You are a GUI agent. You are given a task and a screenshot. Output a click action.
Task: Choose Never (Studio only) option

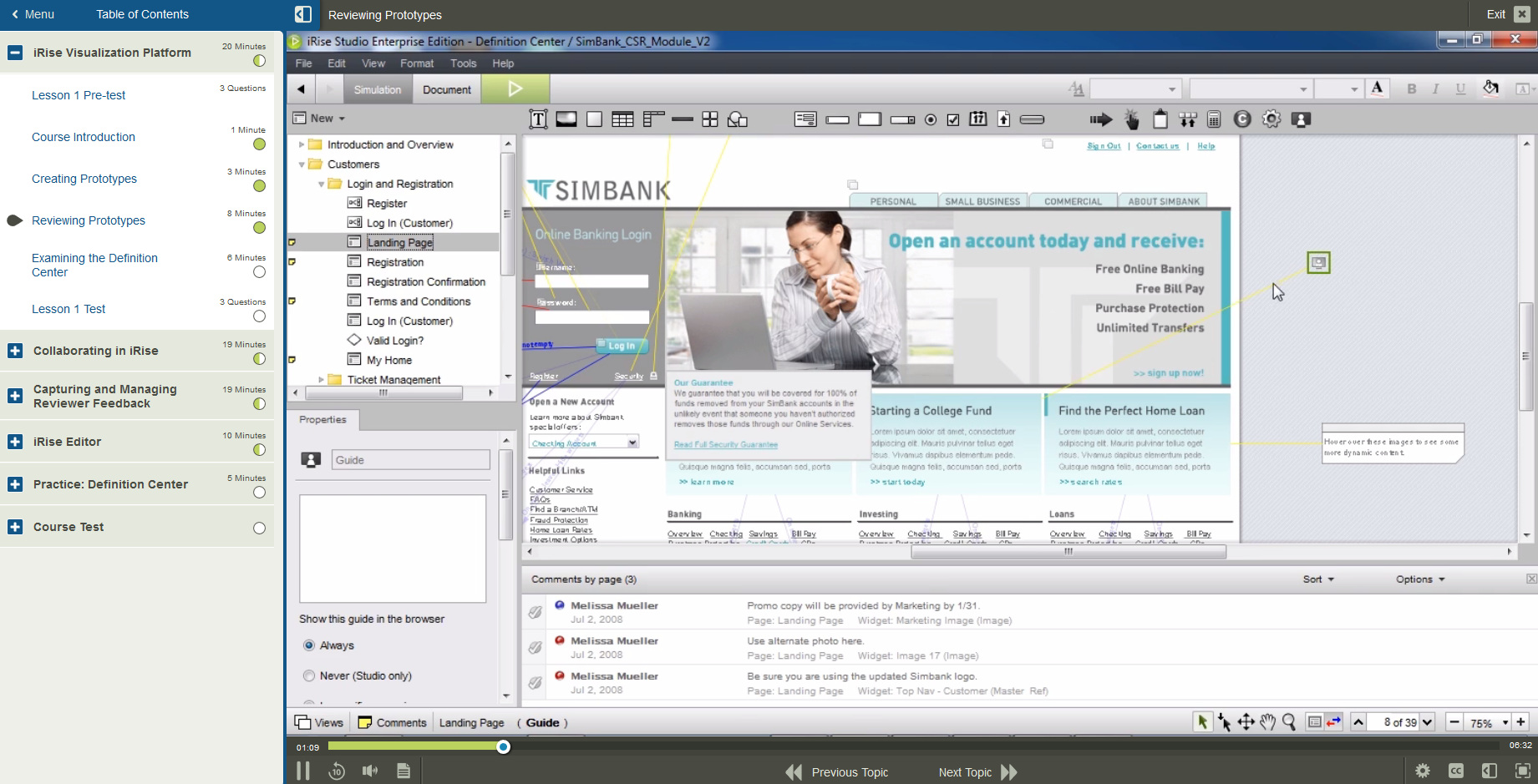tap(309, 675)
